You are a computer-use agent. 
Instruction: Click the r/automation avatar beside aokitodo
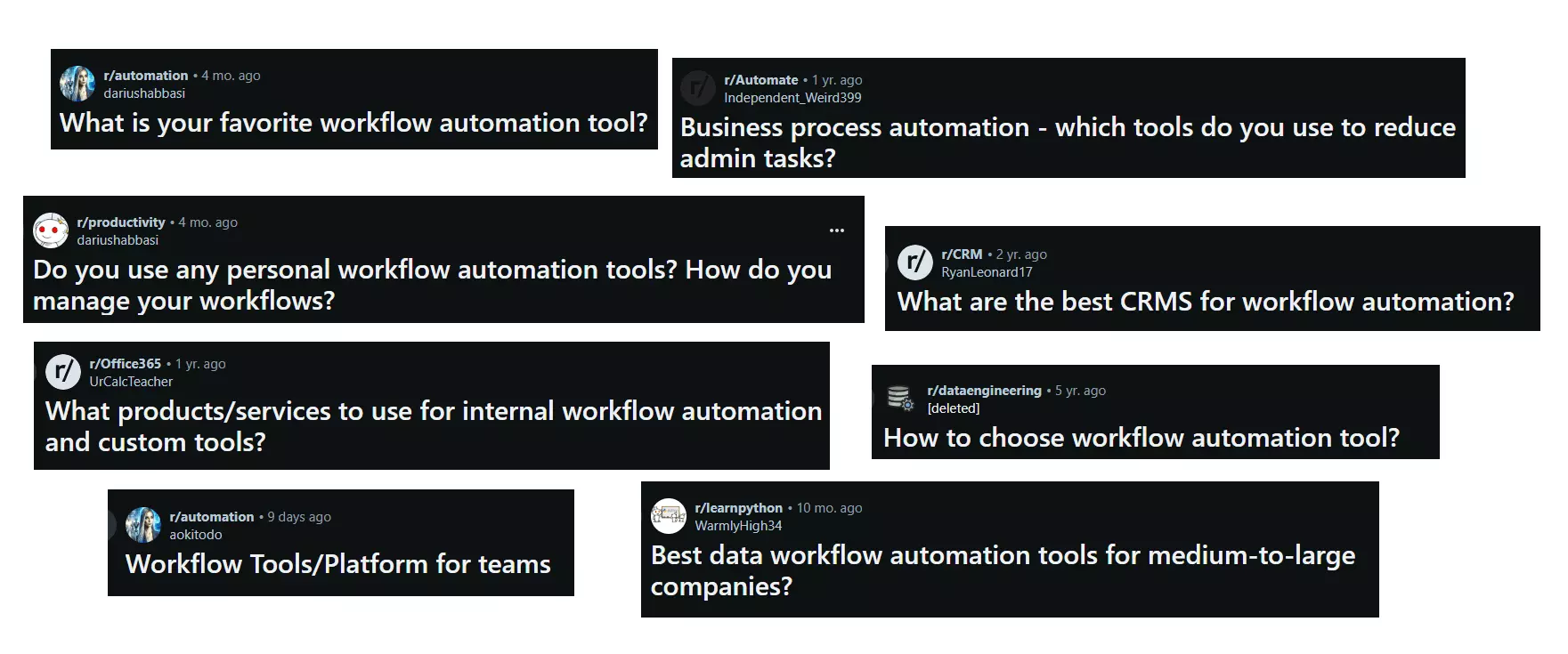pyautogui.click(x=143, y=525)
